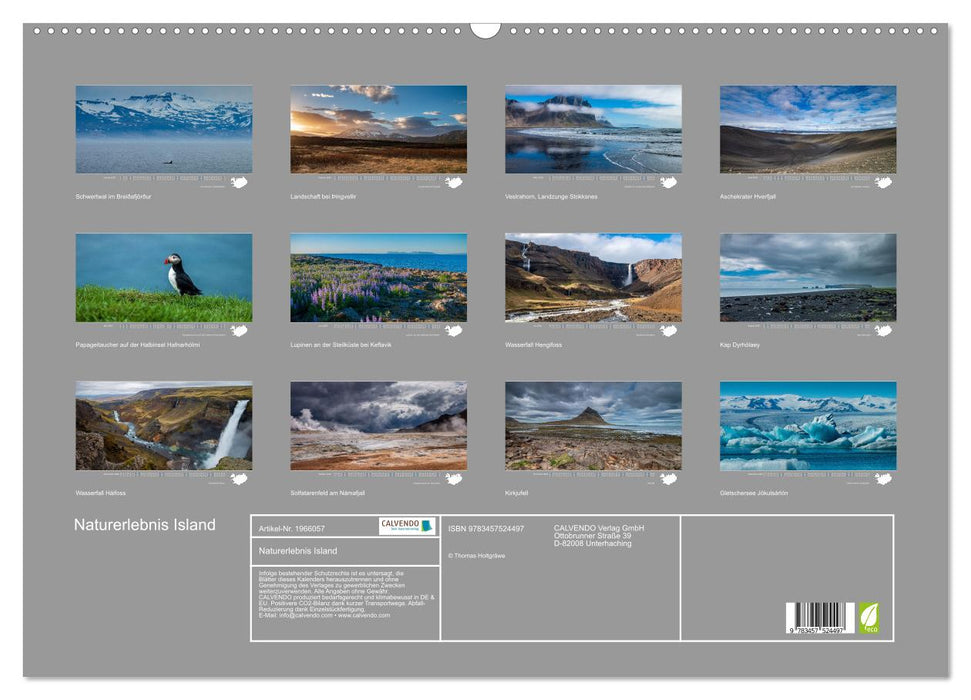Click the Iceland map icon beside Wasserfall Hengifoss

[x=668, y=330]
